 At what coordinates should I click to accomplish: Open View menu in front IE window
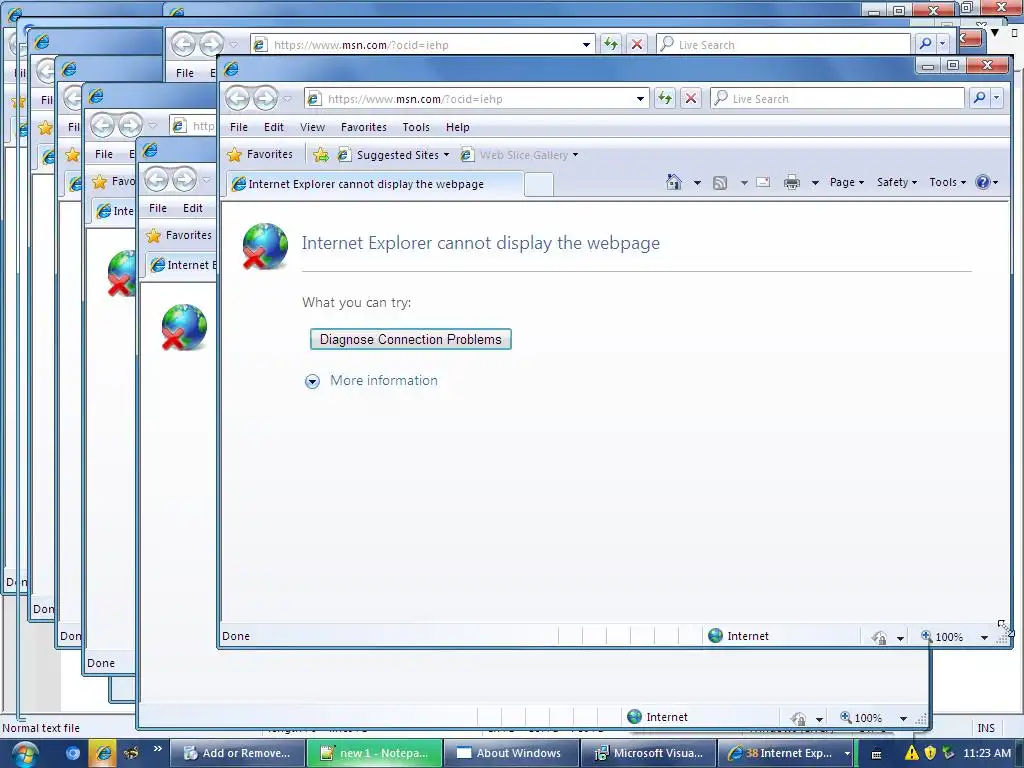(x=312, y=127)
